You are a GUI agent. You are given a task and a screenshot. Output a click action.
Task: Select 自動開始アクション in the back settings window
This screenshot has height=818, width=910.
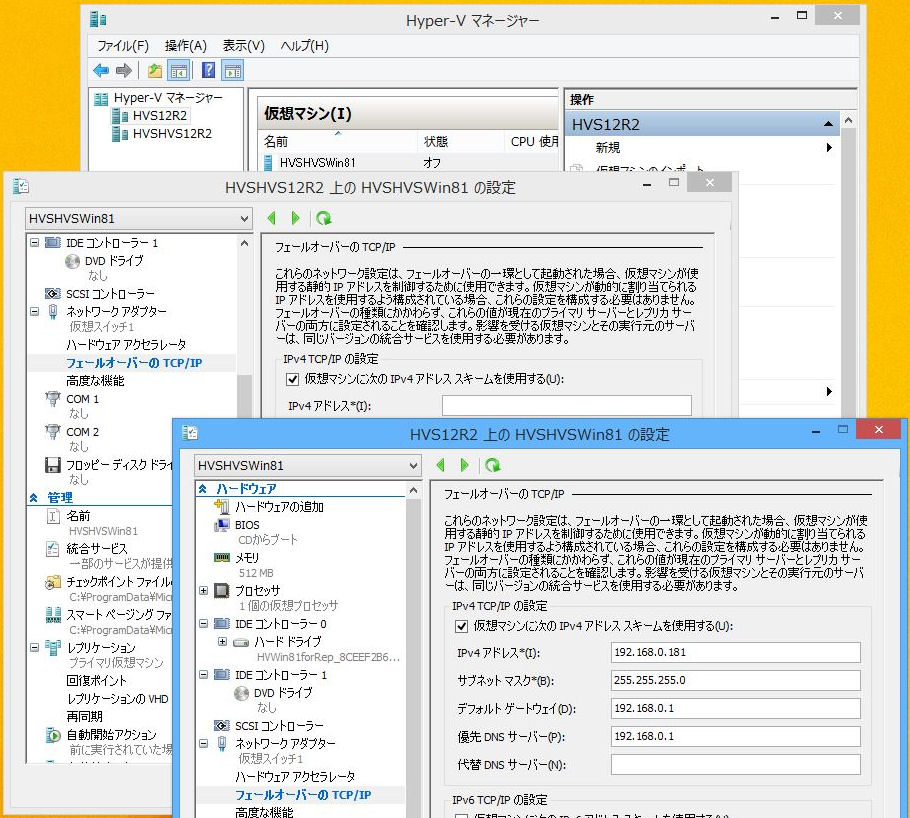pyautogui.click(x=111, y=735)
